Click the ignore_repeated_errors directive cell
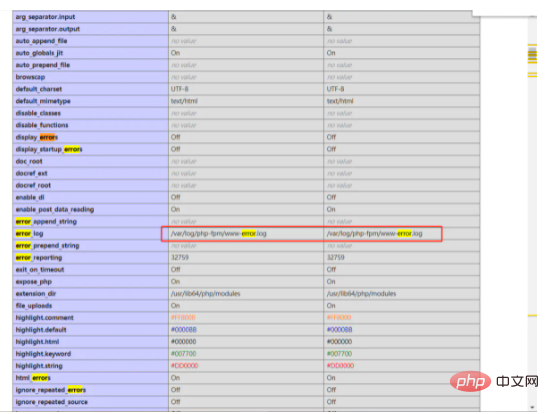549x414 pixels. point(90,390)
